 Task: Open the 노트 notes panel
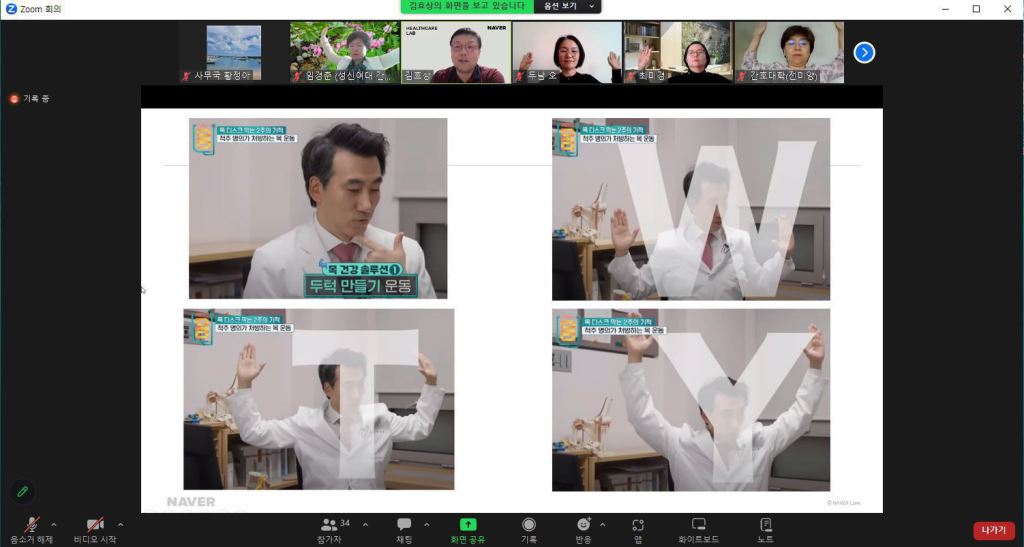[x=765, y=530]
